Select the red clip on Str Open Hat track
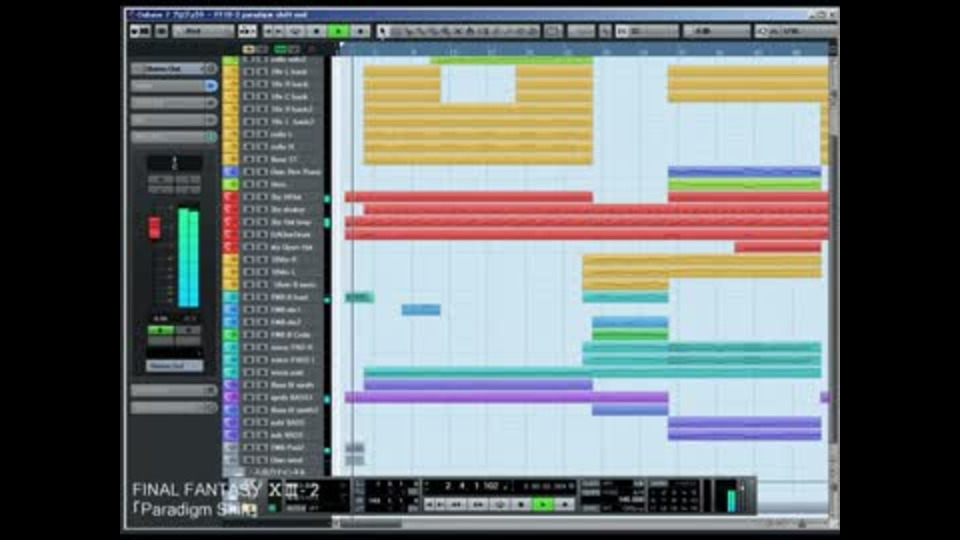 point(778,247)
